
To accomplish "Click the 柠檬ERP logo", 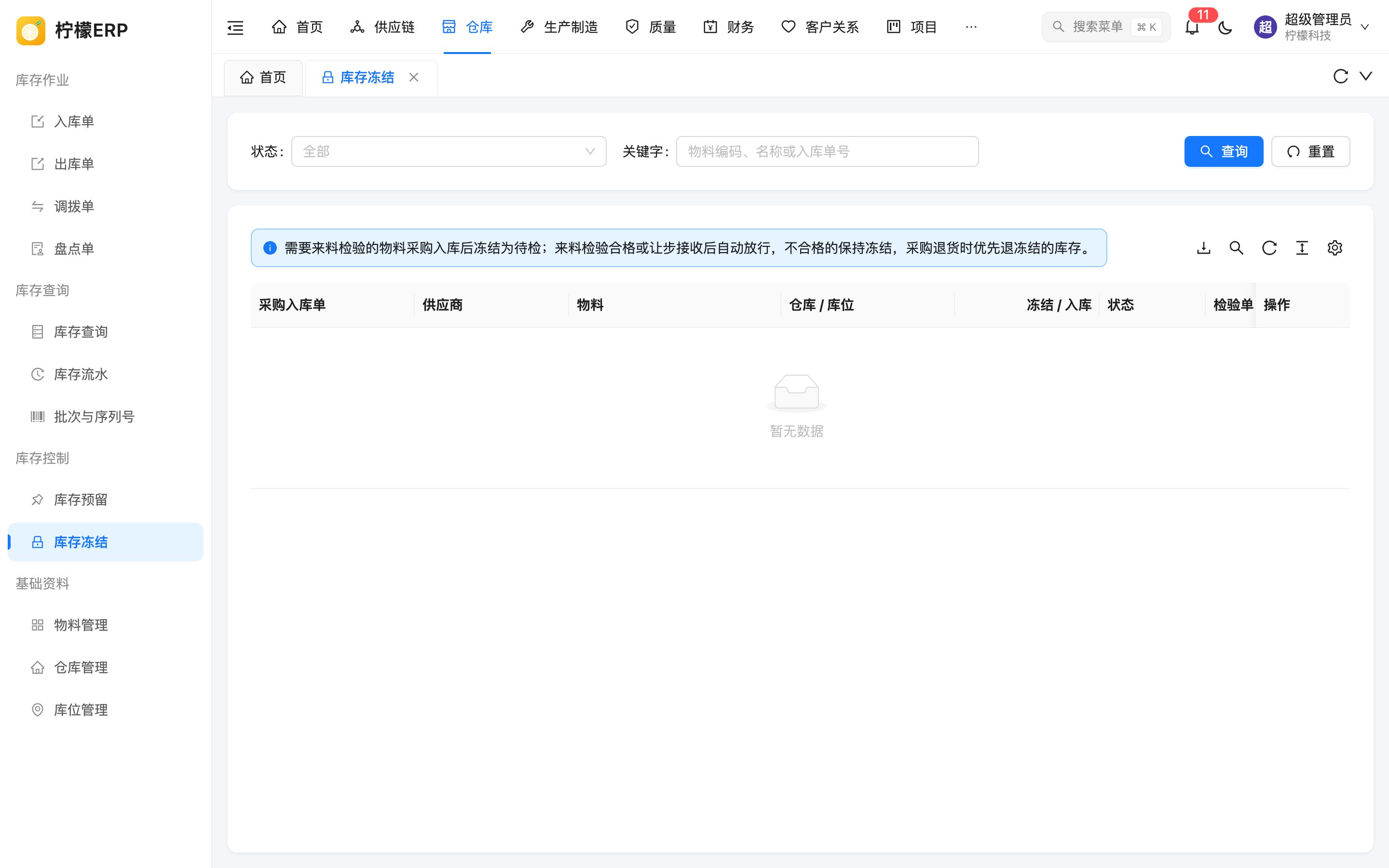I will click(72, 30).
